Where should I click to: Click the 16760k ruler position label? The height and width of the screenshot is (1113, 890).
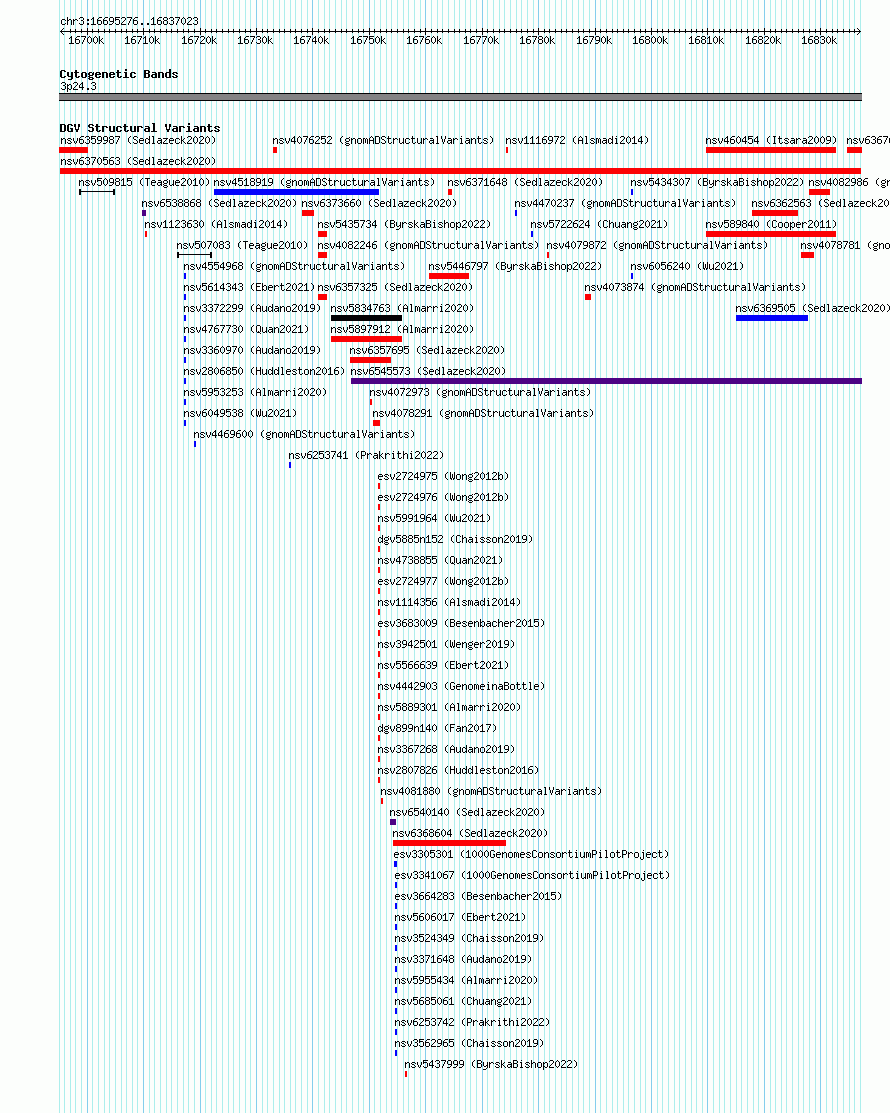point(424,40)
